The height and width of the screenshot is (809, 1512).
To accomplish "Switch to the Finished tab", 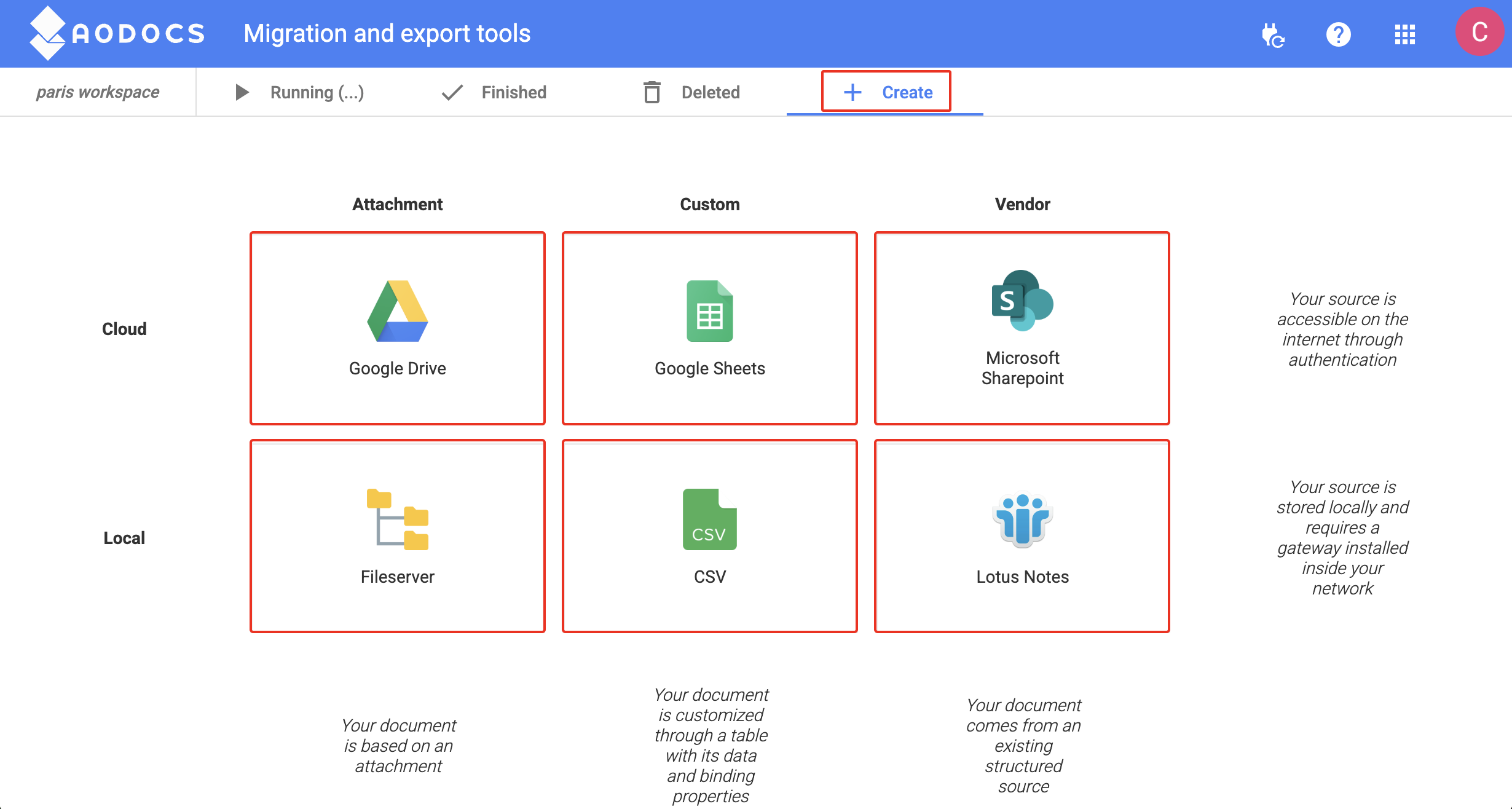I will tap(494, 92).
